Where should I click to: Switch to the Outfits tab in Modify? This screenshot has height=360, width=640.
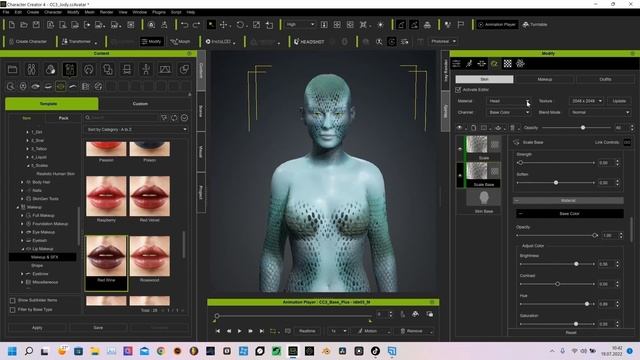pos(605,79)
